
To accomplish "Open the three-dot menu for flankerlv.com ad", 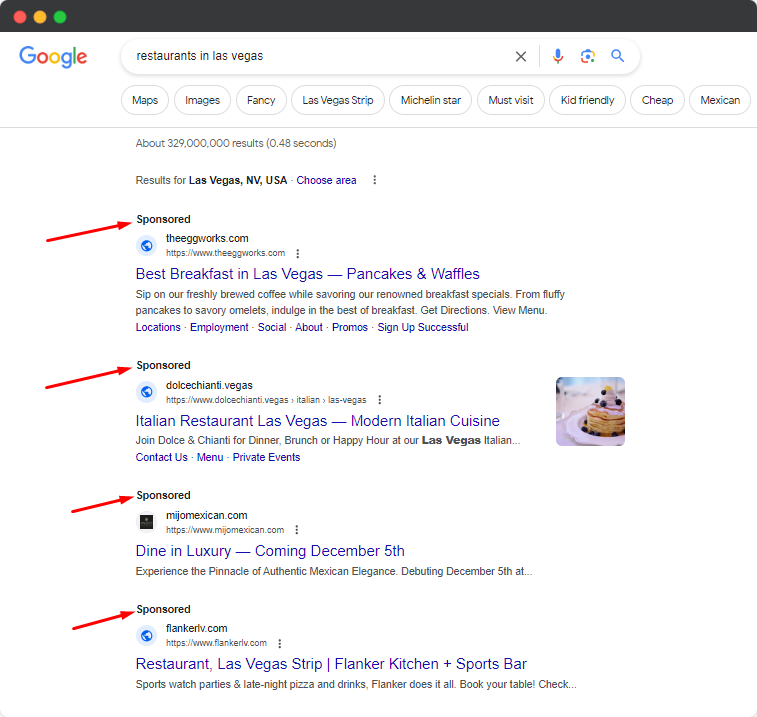I will coord(280,643).
